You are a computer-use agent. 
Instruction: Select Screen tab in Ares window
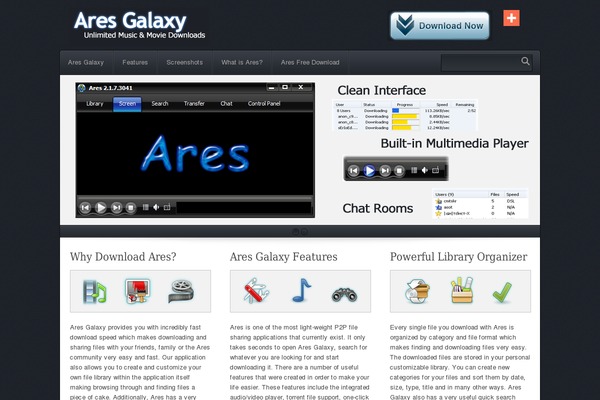click(x=127, y=104)
